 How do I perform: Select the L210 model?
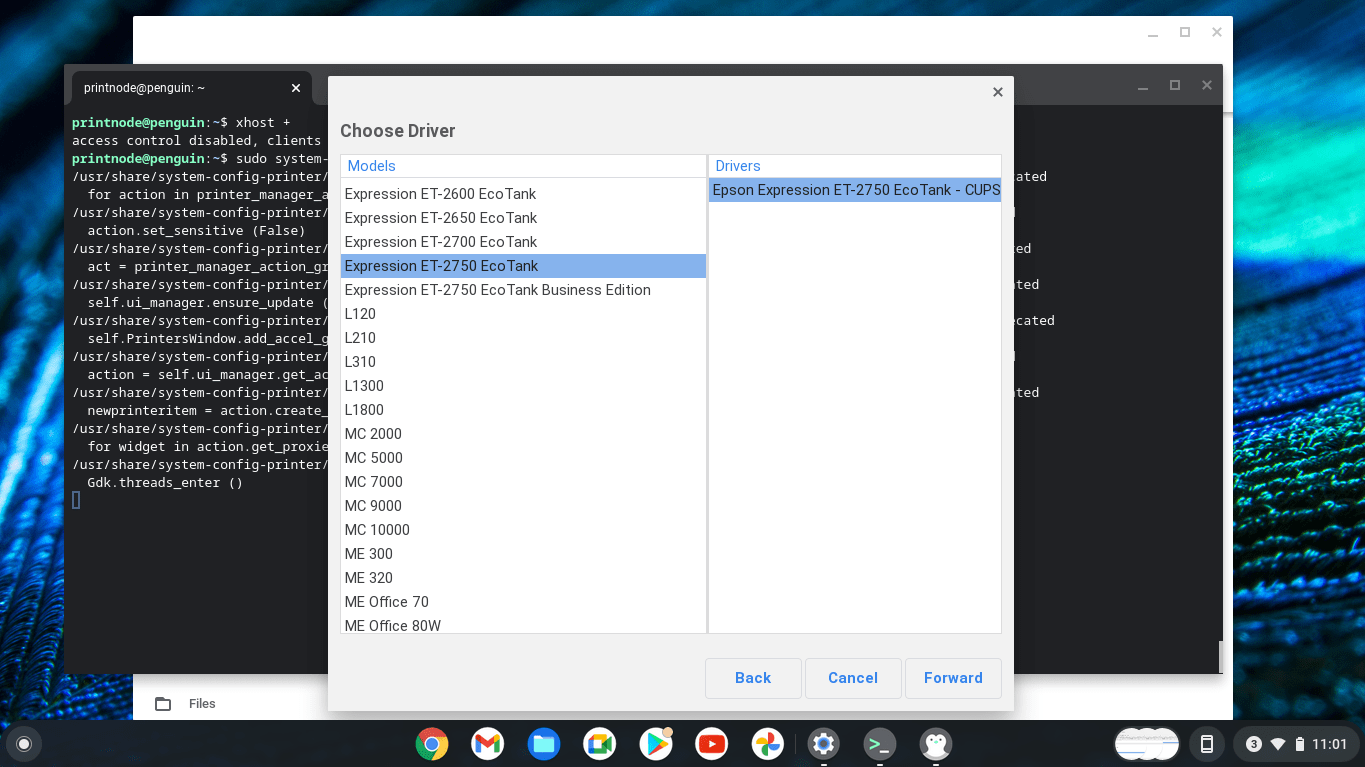[x=524, y=338]
